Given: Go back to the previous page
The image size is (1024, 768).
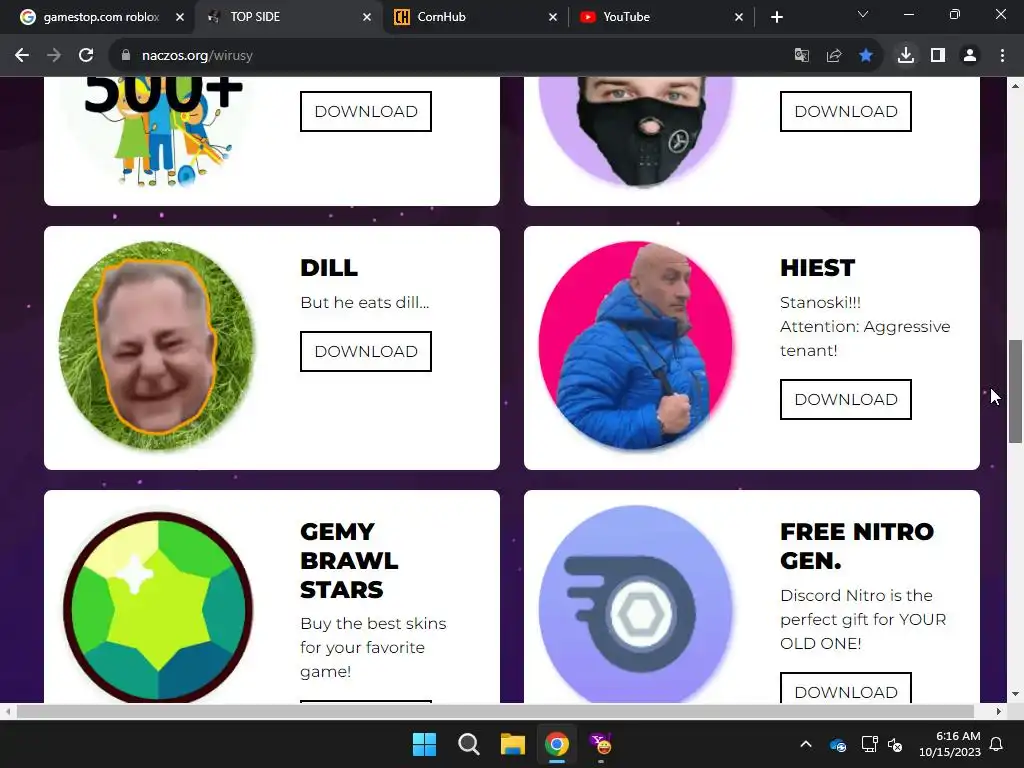Looking at the screenshot, I should 22,56.
